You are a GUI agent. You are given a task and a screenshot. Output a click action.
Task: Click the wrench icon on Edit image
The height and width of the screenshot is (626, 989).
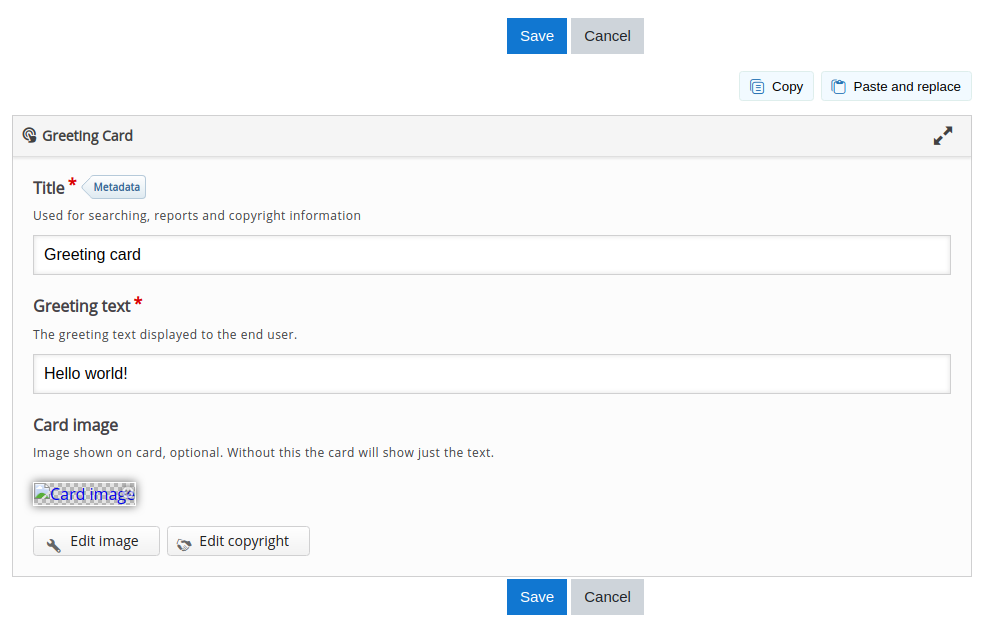pos(54,545)
